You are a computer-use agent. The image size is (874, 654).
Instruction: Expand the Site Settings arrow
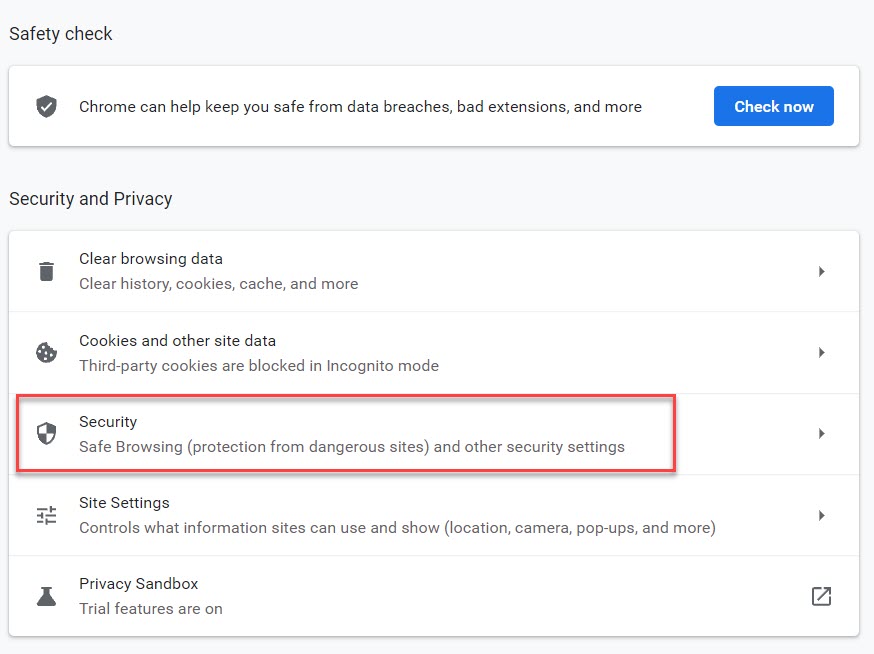(x=821, y=515)
